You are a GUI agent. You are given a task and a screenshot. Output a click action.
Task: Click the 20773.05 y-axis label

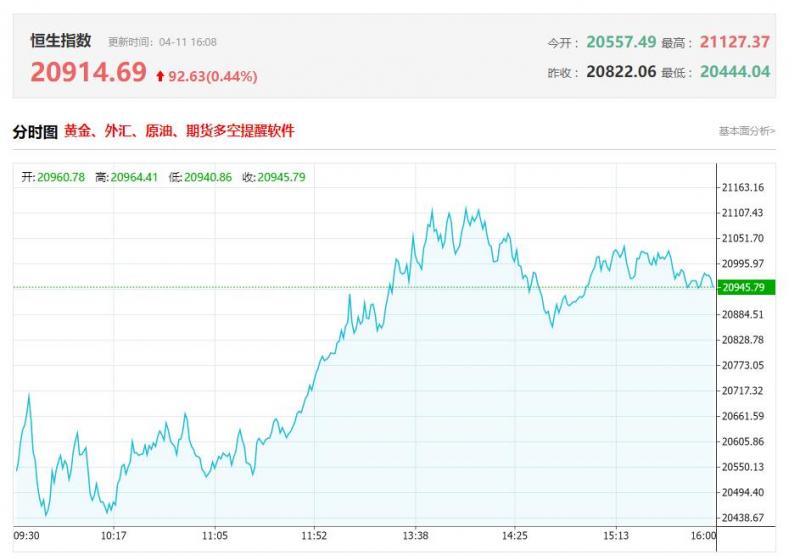743,365
